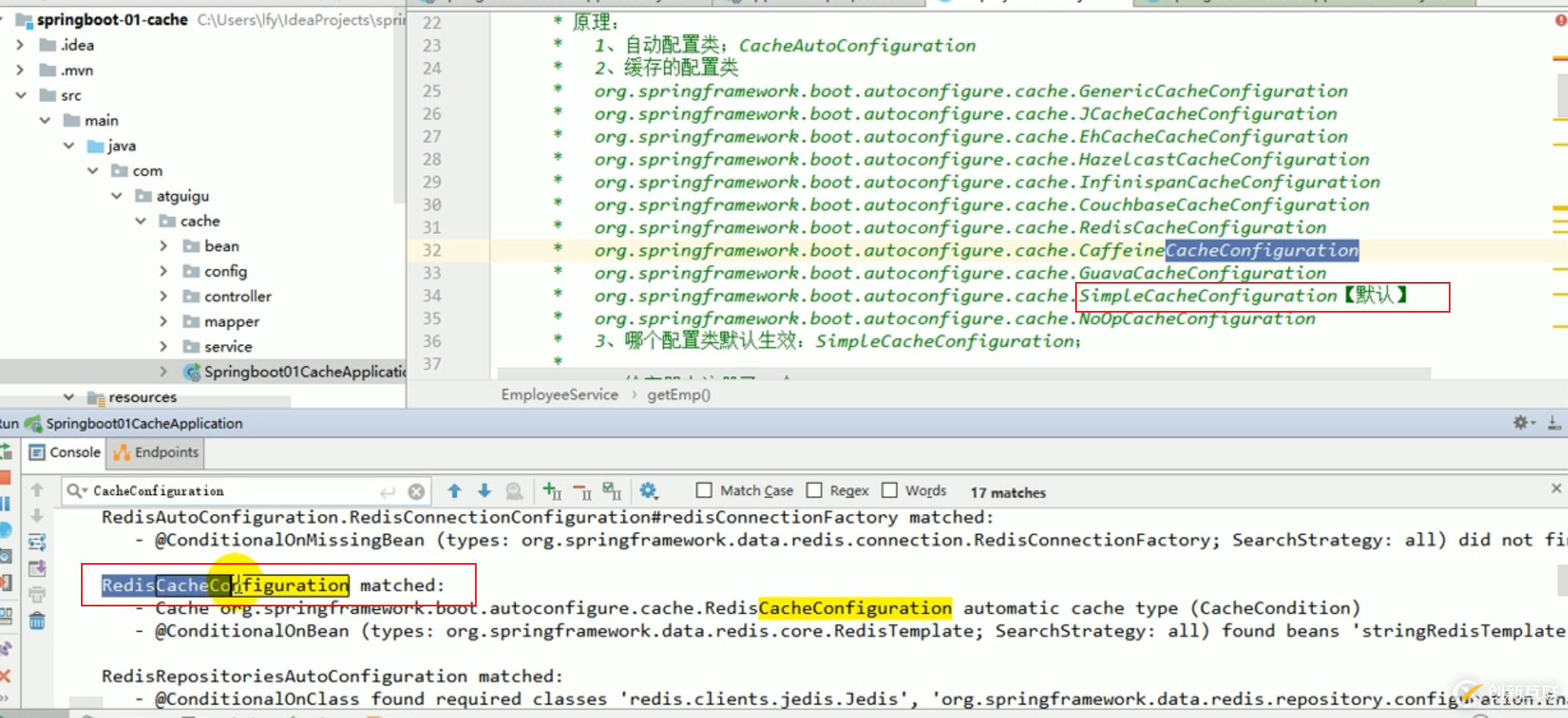
Task: Click the clear all trash icon in console
Action: pyautogui.click(x=37, y=621)
